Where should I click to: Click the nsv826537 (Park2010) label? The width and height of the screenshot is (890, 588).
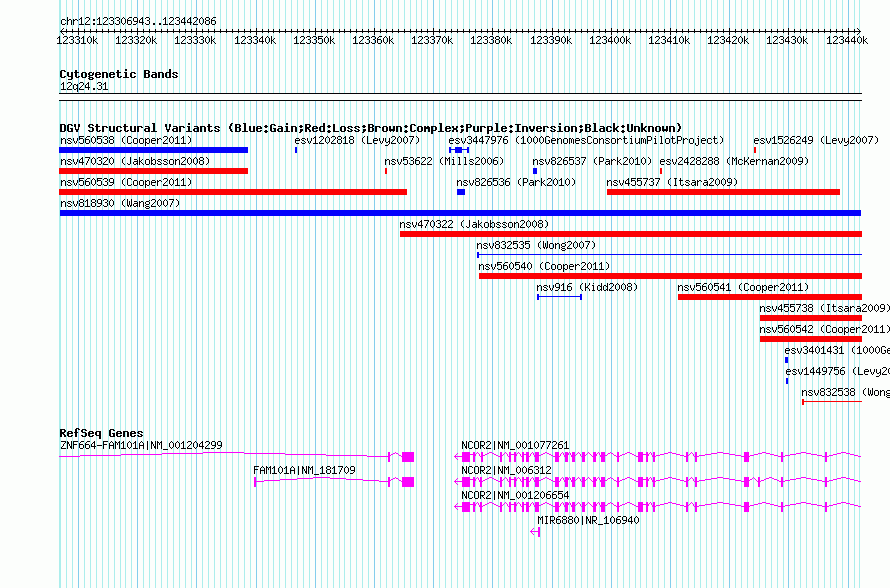point(592,161)
